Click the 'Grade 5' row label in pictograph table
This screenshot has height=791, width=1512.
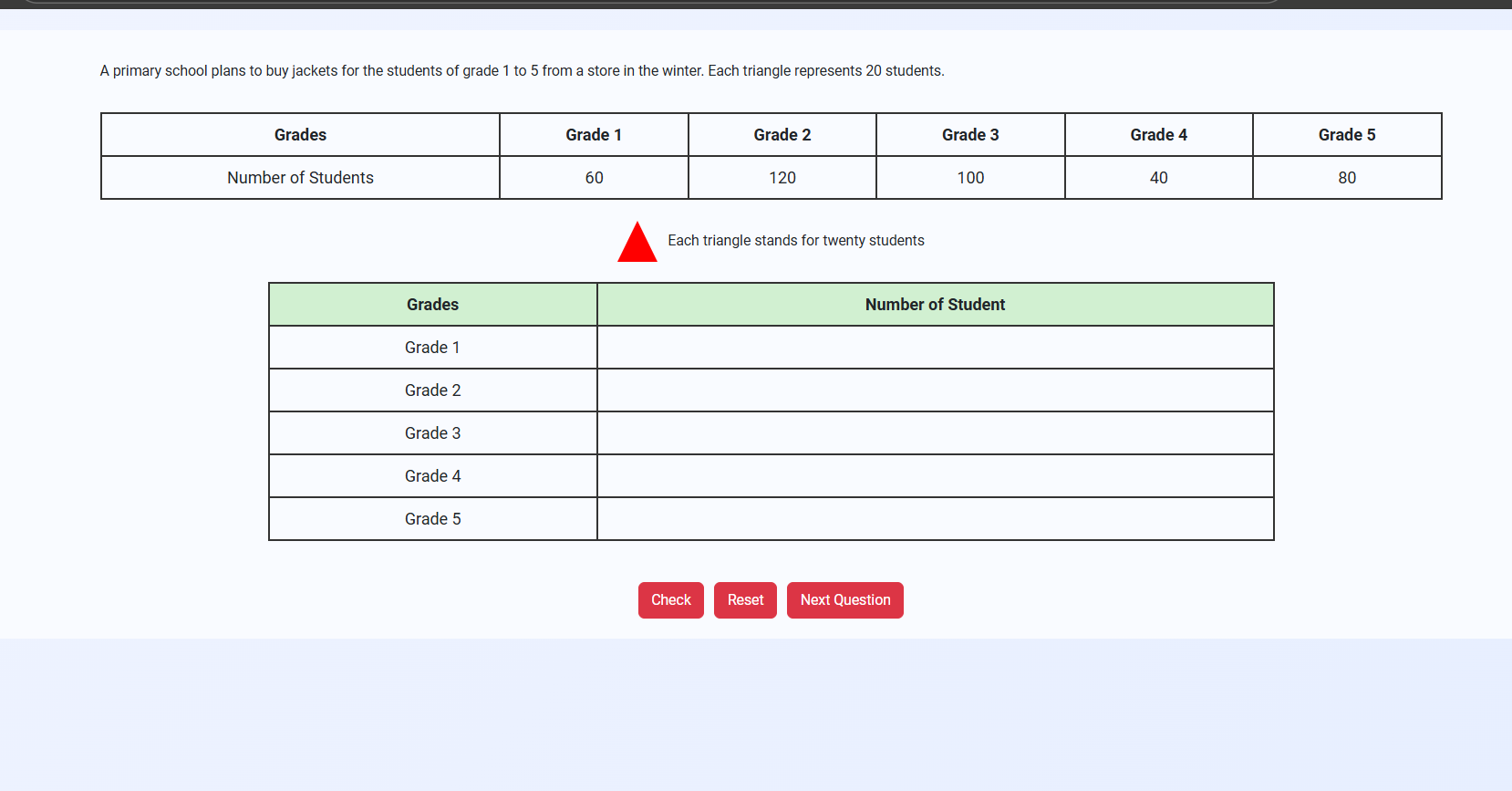[x=432, y=519]
